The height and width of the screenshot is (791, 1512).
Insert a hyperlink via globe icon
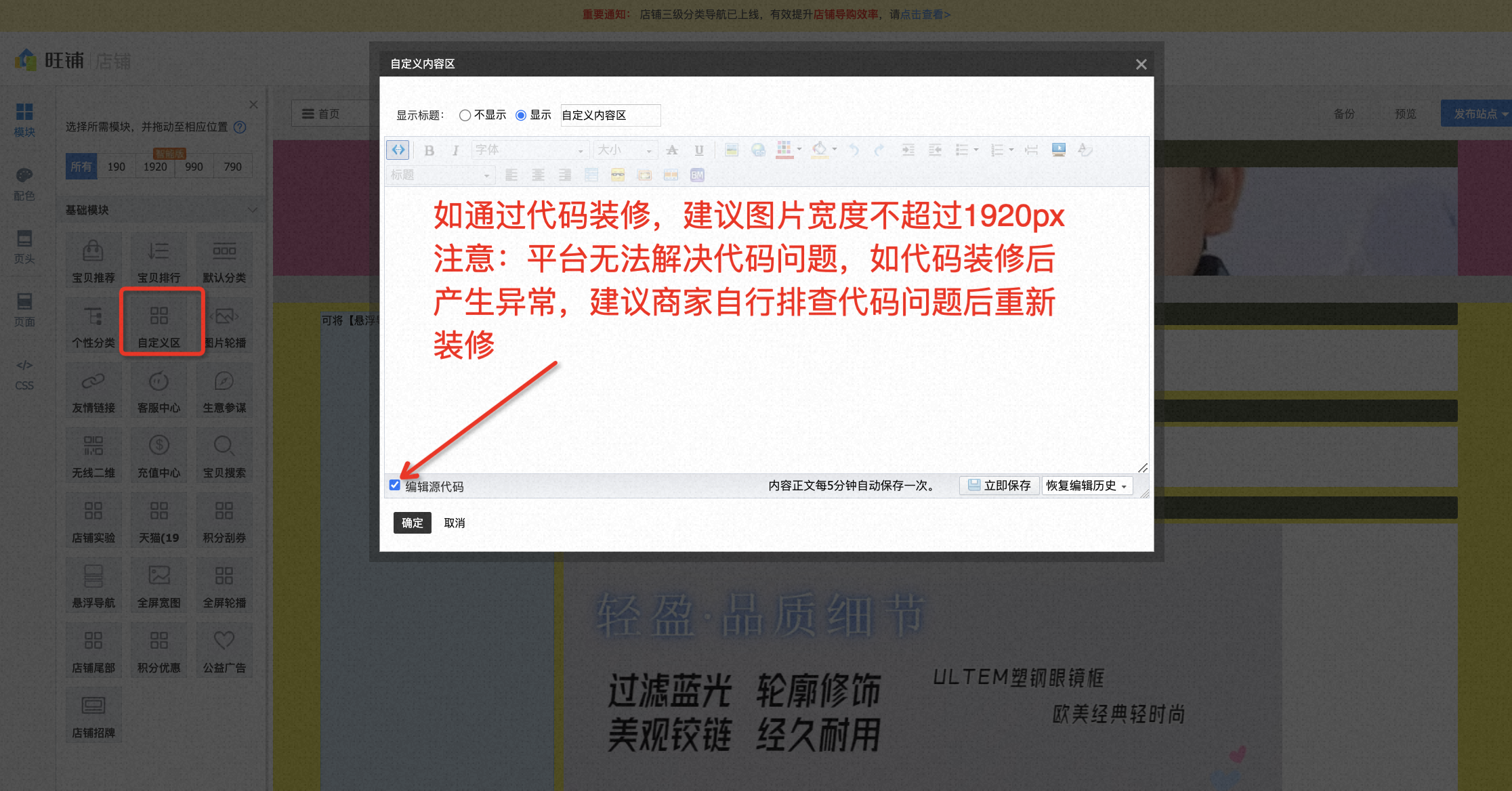[x=758, y=150]
